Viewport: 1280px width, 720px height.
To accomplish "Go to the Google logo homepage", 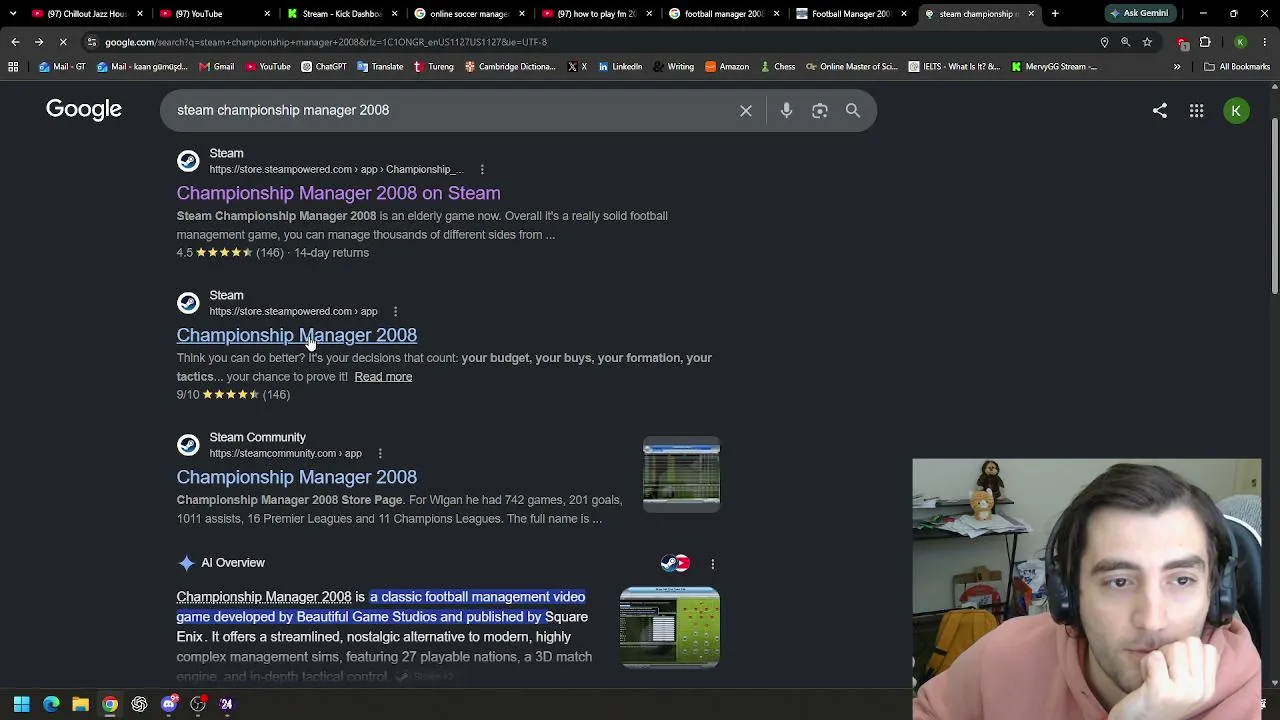I will point(84,110).
